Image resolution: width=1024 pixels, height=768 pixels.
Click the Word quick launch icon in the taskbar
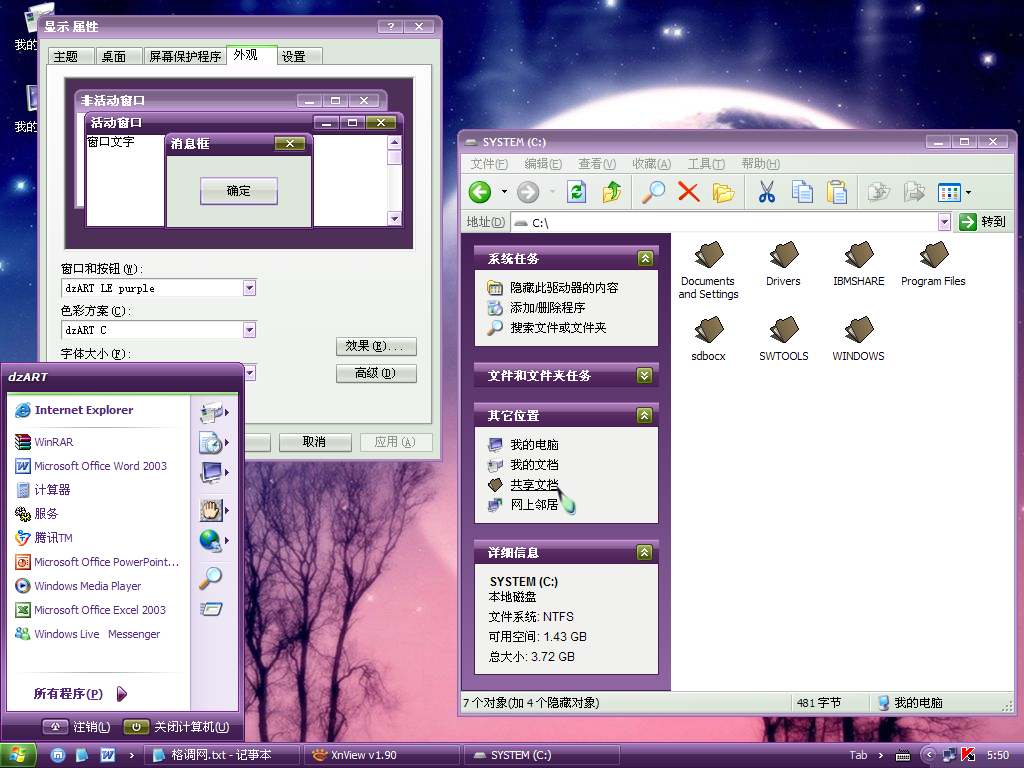coord(108,755)
